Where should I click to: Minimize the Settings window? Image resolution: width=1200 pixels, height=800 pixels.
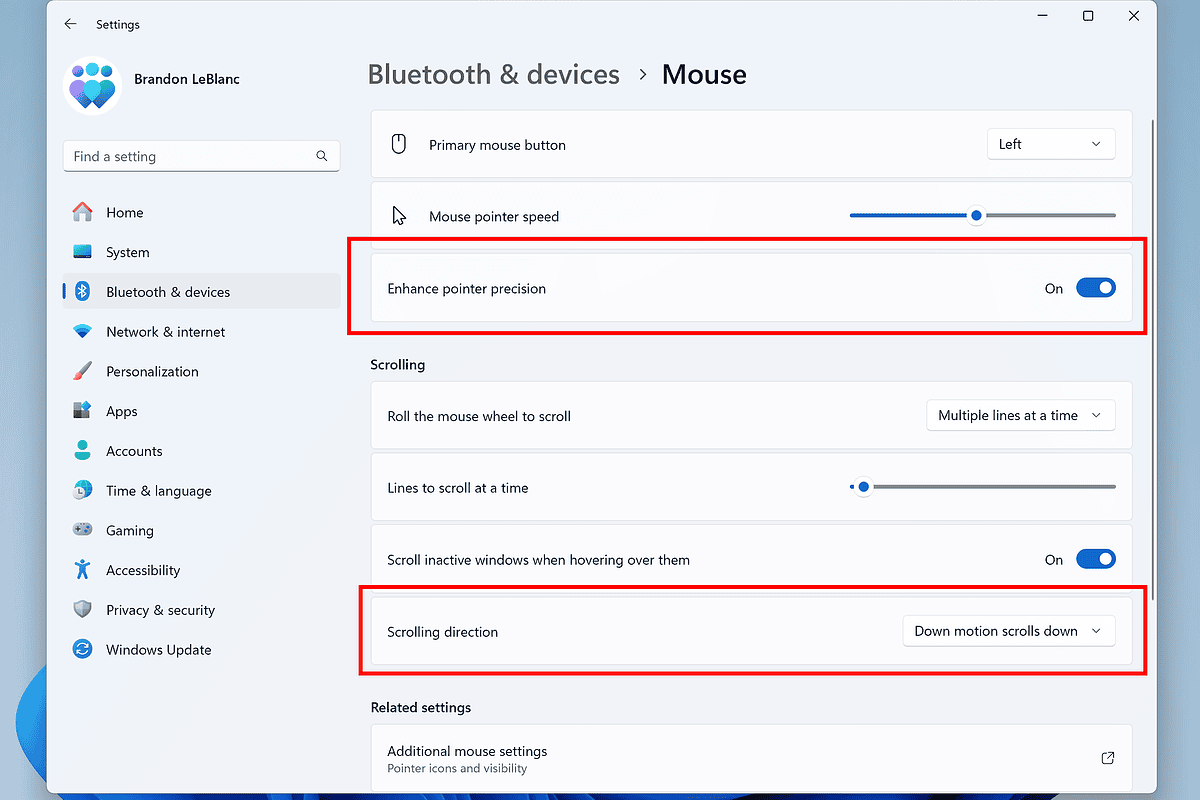point(1042,16)
